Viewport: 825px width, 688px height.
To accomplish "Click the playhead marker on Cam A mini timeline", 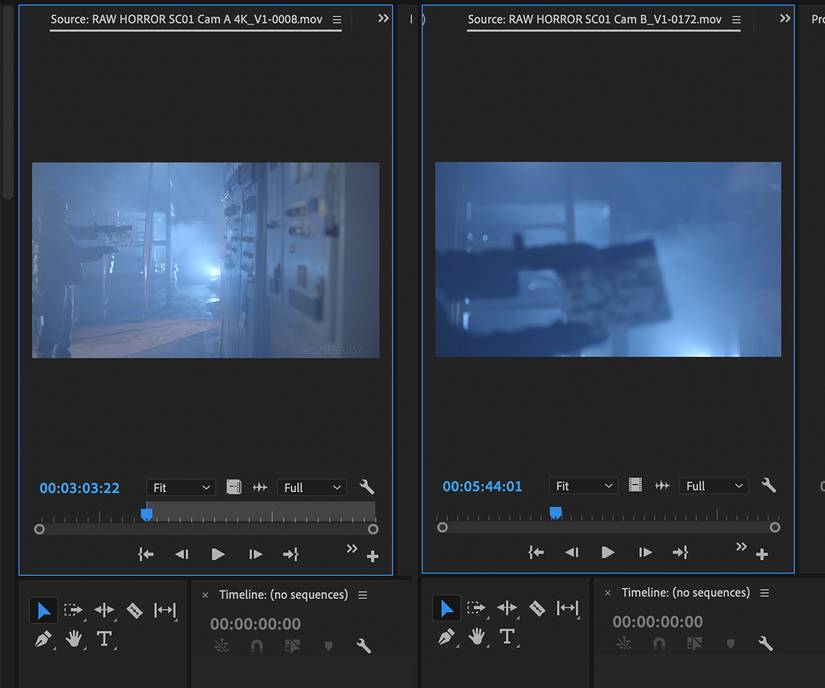I will coord(147,512).
